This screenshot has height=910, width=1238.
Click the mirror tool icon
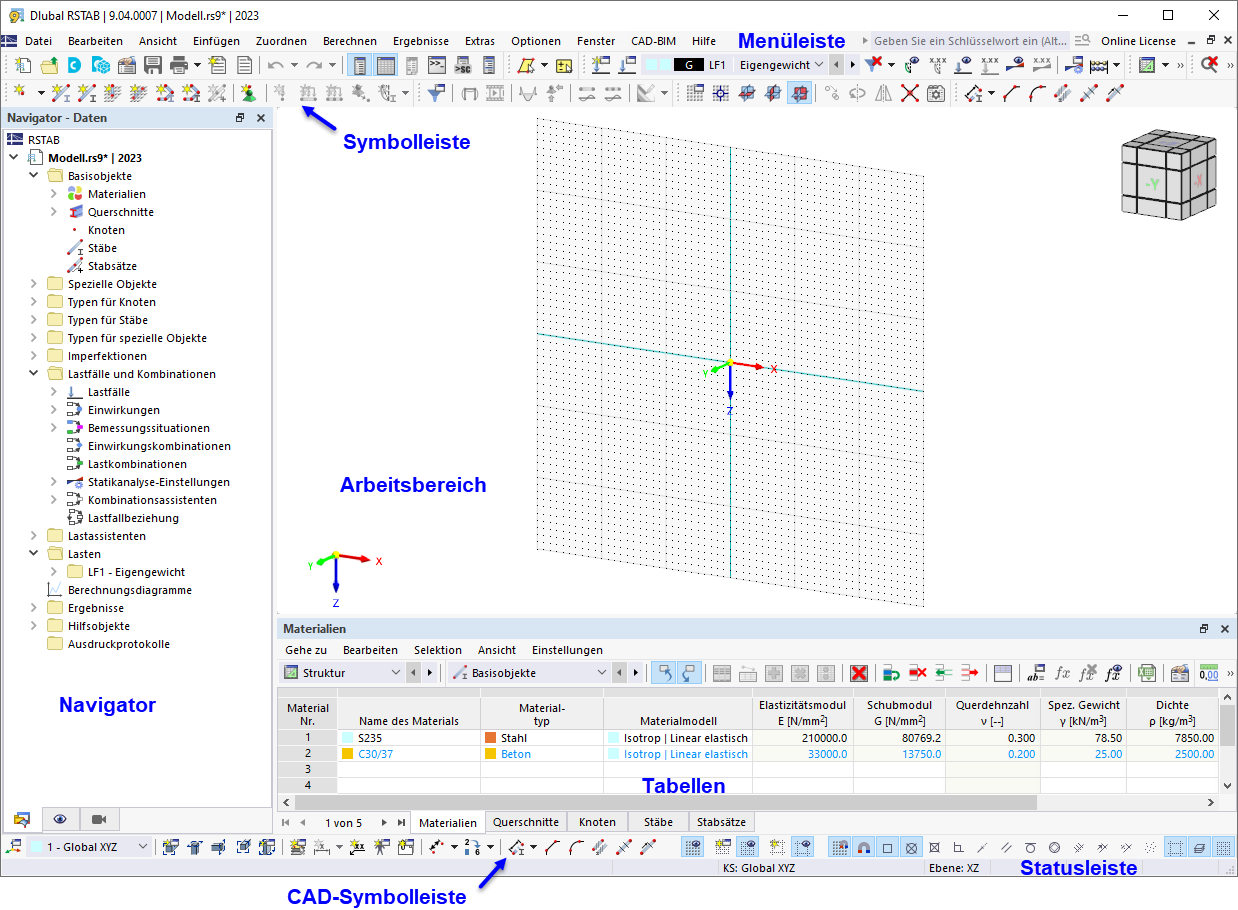[x=883, y=93]
